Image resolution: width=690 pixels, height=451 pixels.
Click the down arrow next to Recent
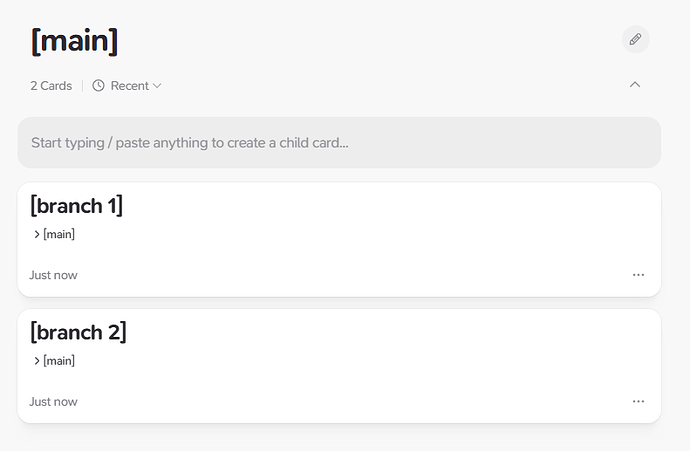[157, 86]
